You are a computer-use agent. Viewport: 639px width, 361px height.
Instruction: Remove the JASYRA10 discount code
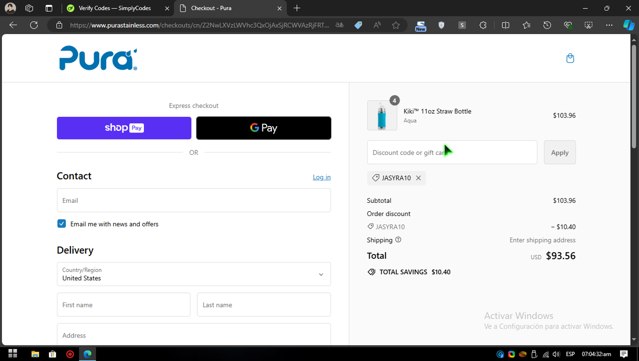[418, 178]
